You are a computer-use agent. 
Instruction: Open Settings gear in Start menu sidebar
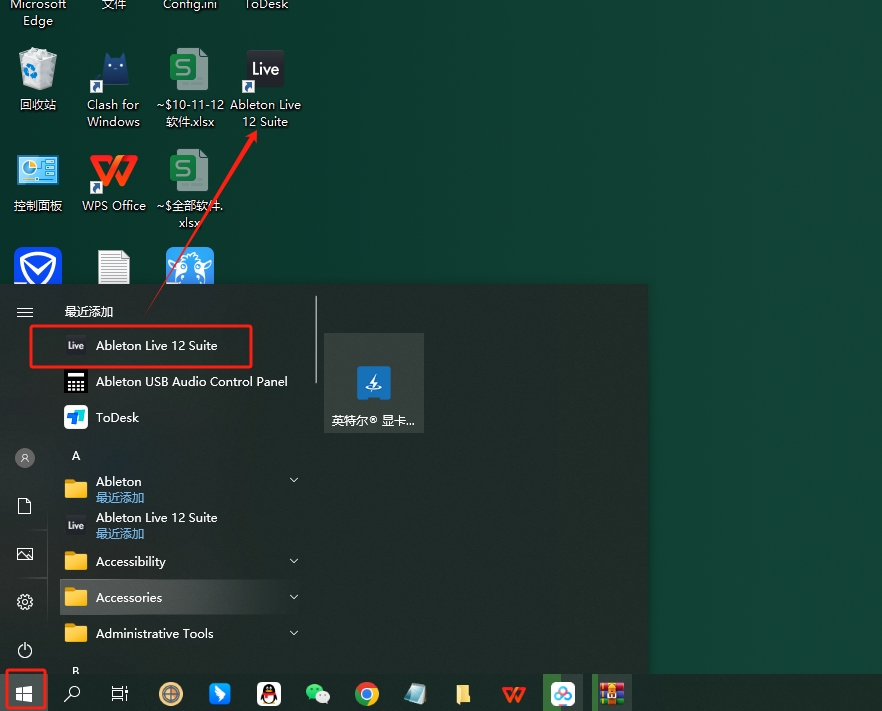pos(25,602)
